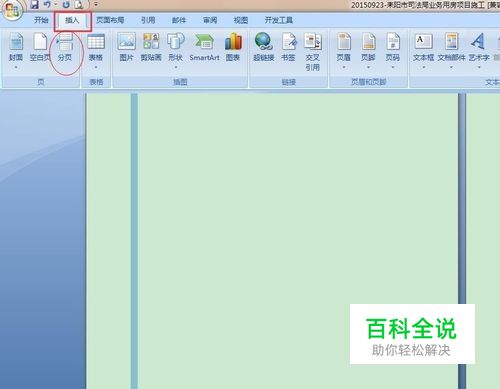Expand the 表格 dropdown arrow
The image size is (500, 389).
click(96, 68)
